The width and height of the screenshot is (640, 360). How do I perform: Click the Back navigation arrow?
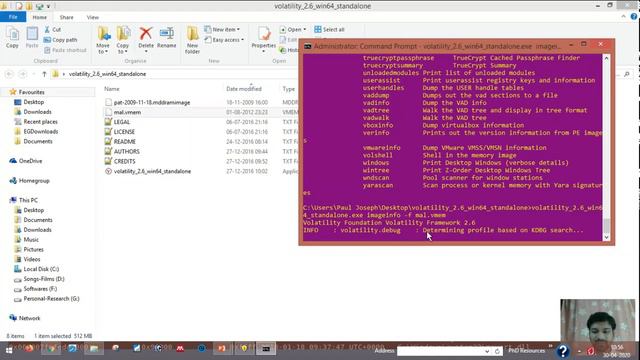9,74
